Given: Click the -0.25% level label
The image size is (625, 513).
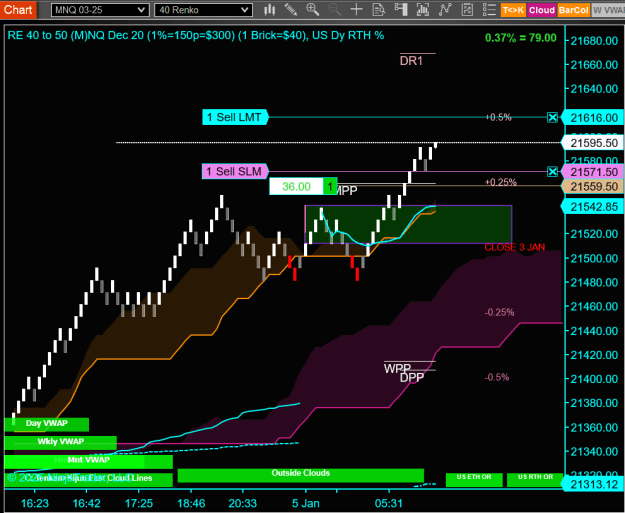Looking at the screenshot, I should 499,312.
